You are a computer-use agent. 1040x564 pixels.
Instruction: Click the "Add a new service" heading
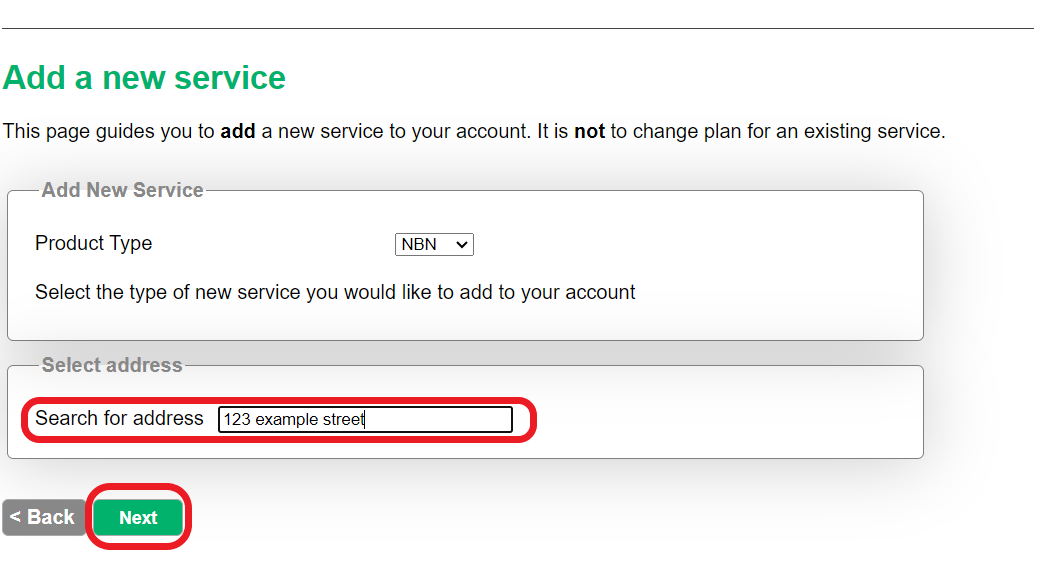144,78
